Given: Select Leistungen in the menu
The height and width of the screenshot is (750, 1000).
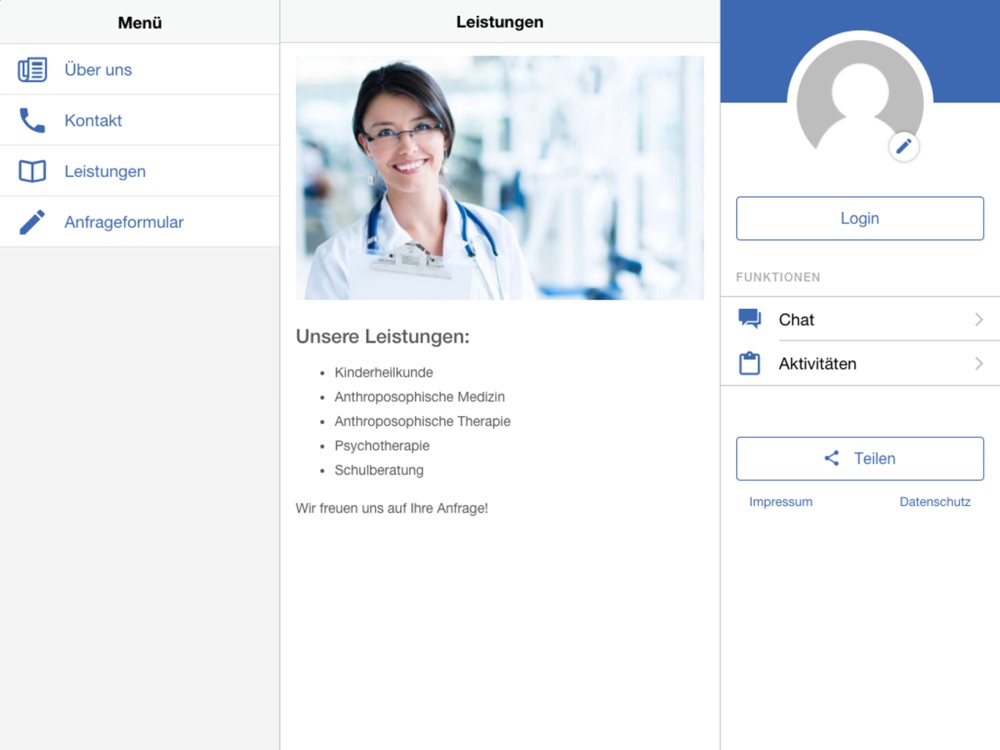Looking at the screenshot, I should tap(140, 171).
